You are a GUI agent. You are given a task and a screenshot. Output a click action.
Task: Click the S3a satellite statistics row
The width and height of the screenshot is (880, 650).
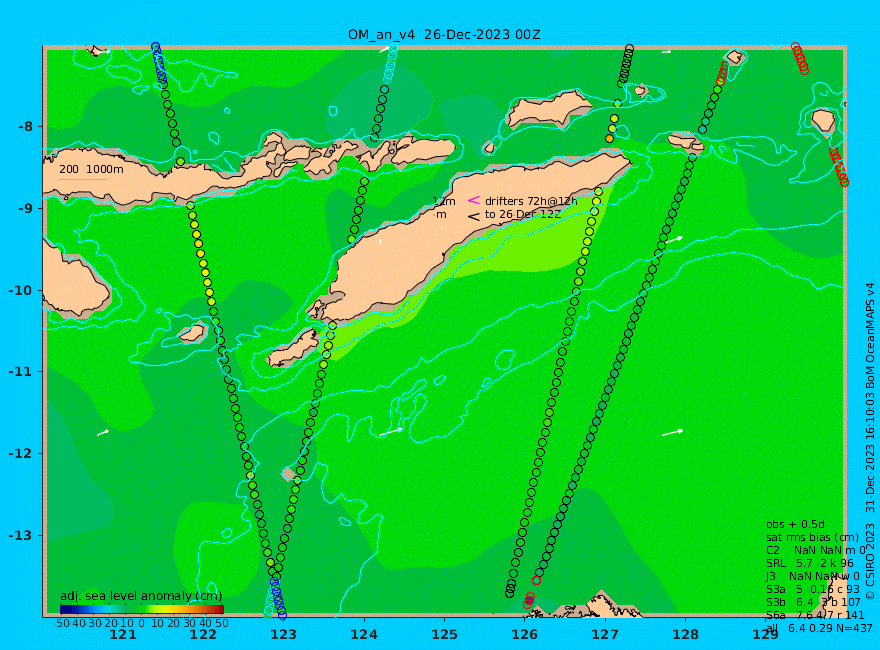click(813, 589)
